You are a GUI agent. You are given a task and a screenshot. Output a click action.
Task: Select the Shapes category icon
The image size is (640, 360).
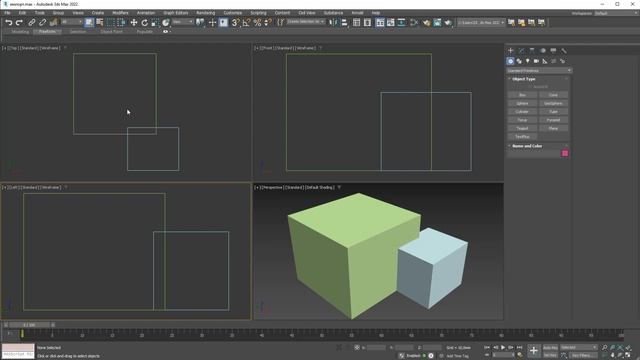[x=519, y=61]
